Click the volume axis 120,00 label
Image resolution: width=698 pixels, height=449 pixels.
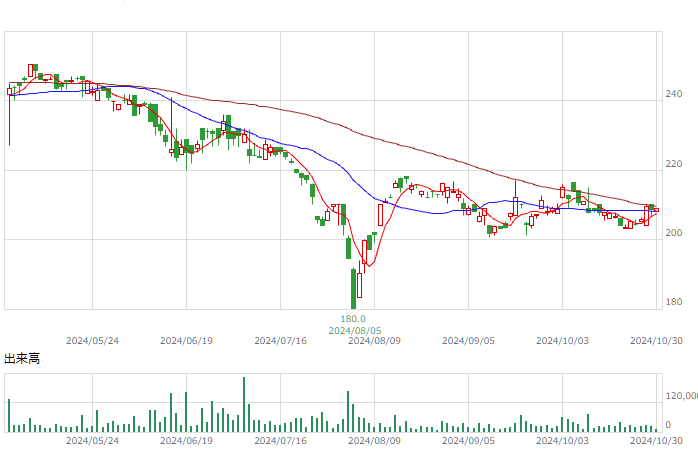(x=682, y=396)
